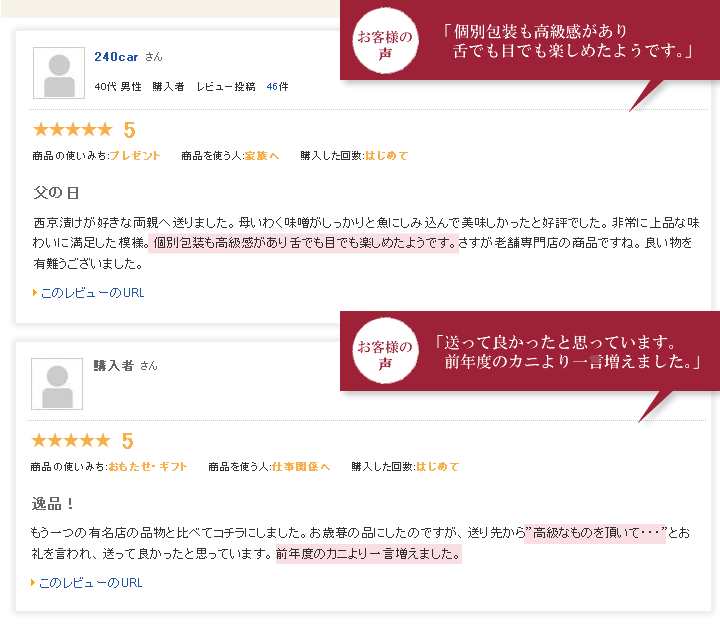This screenshot has height=644, width=720.
Task: Select the 家族へ recipient link
Action: [262, 156]
